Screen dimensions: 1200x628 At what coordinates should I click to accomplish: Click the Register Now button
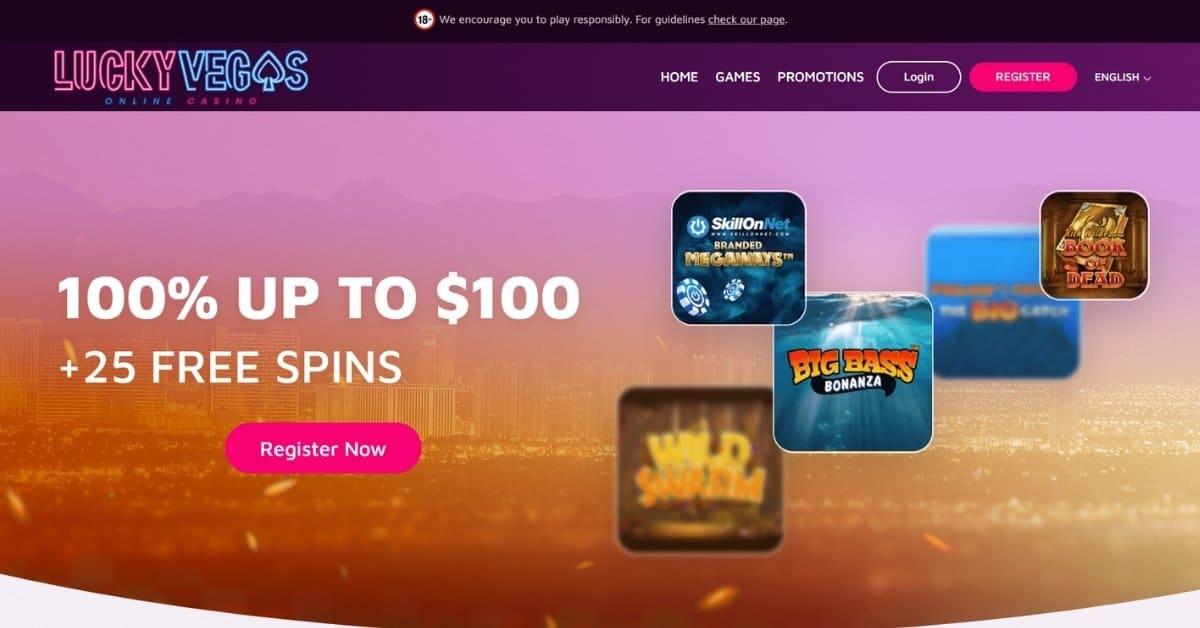[323, 448]
